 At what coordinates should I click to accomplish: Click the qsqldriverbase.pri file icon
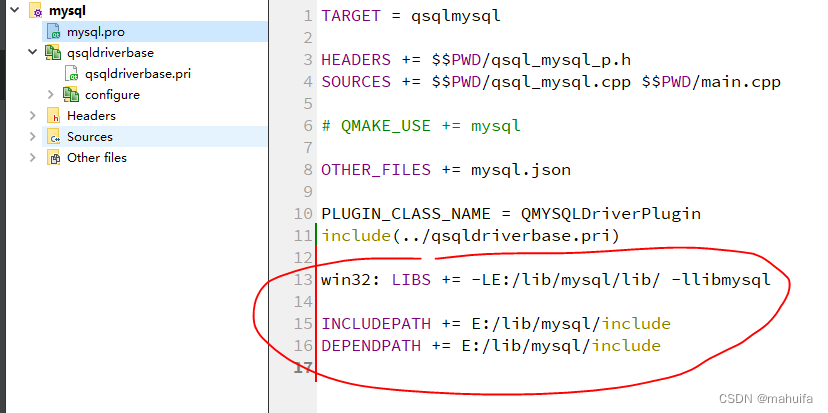pos(71,73)
